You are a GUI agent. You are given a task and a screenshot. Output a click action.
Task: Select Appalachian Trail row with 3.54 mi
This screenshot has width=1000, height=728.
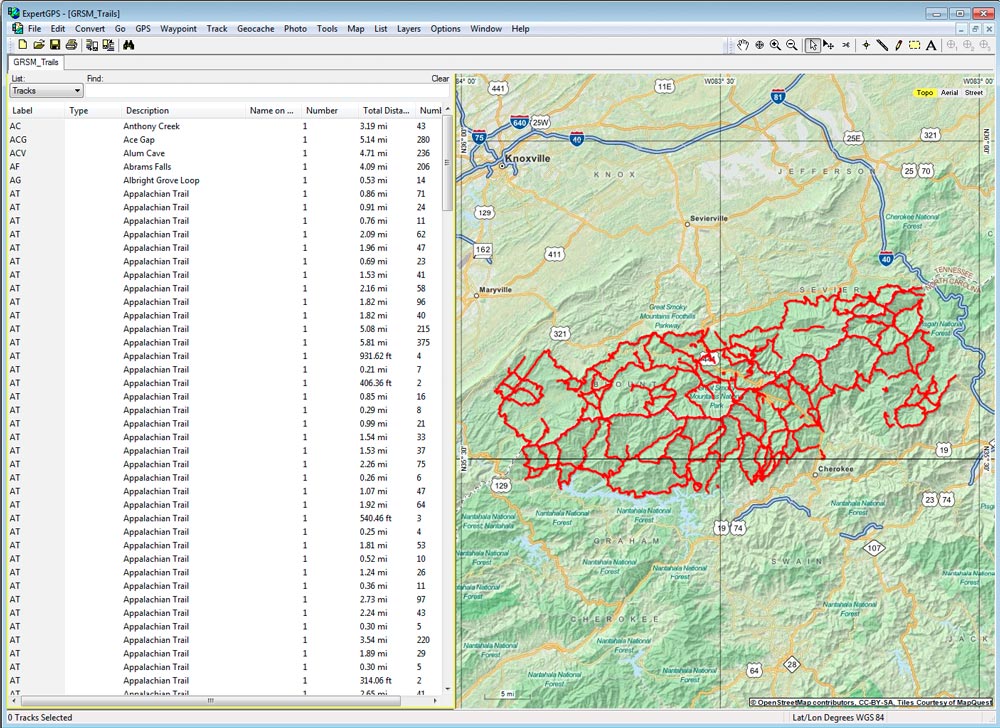coord(224,639)
